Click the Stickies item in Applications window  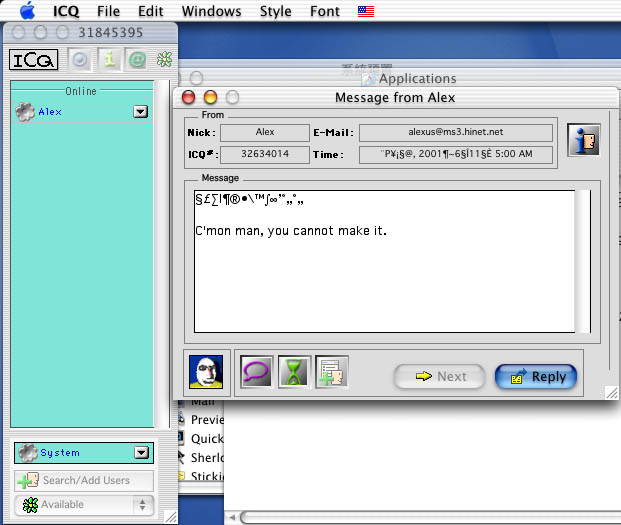207,476
